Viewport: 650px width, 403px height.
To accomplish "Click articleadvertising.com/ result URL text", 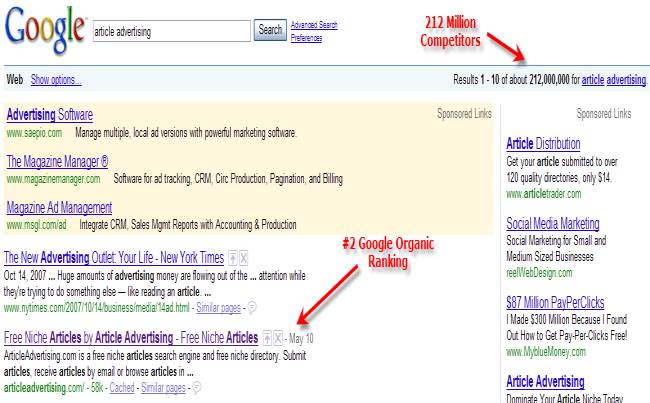I will pos(44,388).
